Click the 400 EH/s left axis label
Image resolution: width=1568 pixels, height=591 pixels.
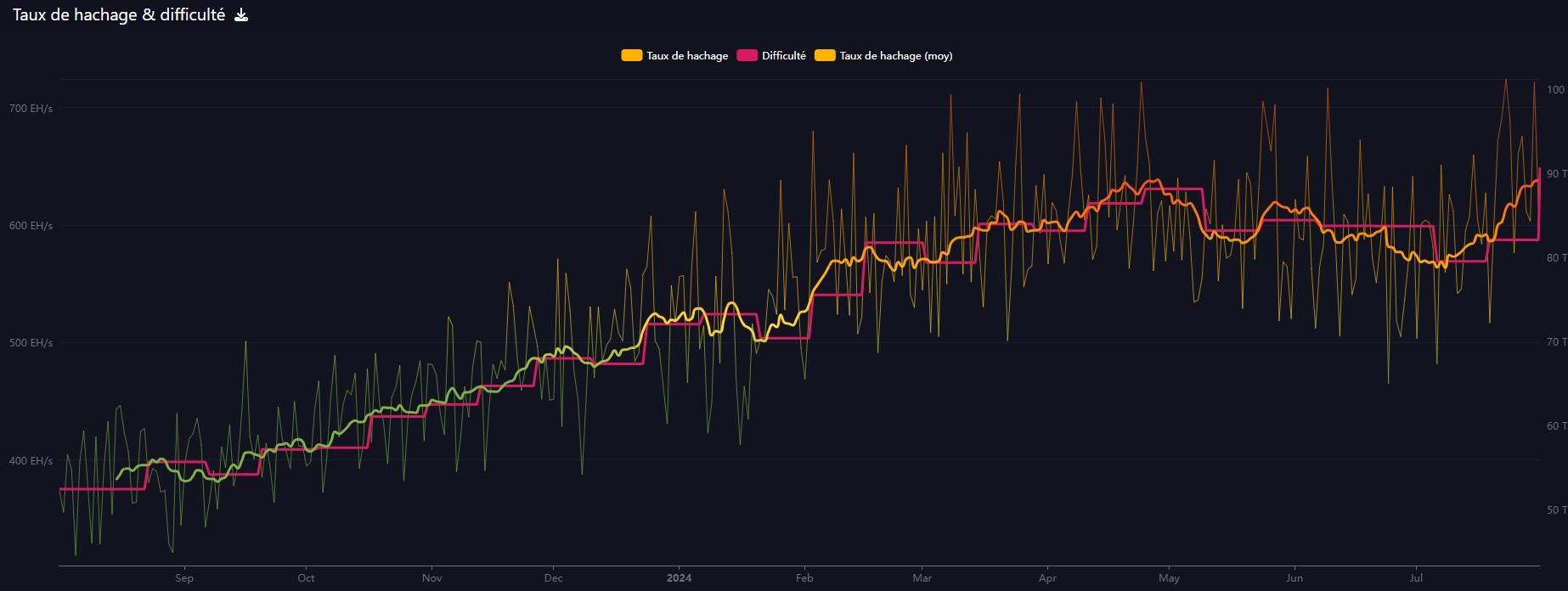[31, 461]
